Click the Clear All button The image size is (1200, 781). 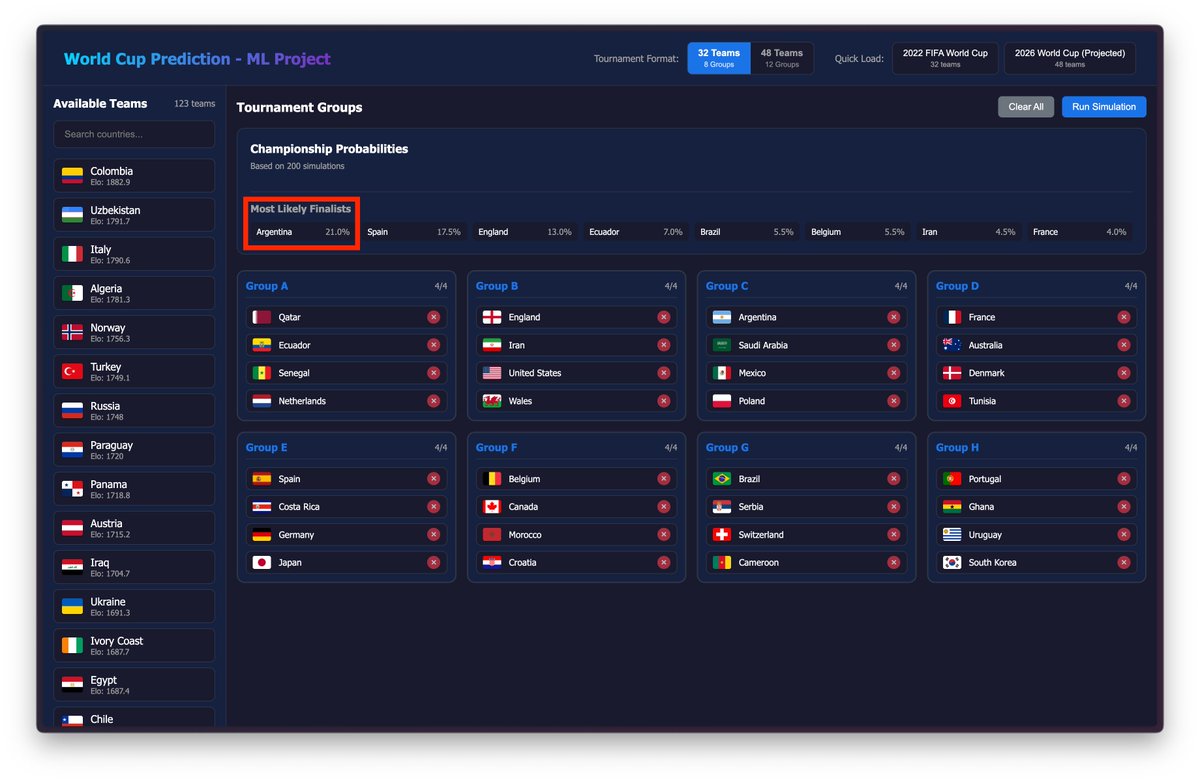(1026, 107)
